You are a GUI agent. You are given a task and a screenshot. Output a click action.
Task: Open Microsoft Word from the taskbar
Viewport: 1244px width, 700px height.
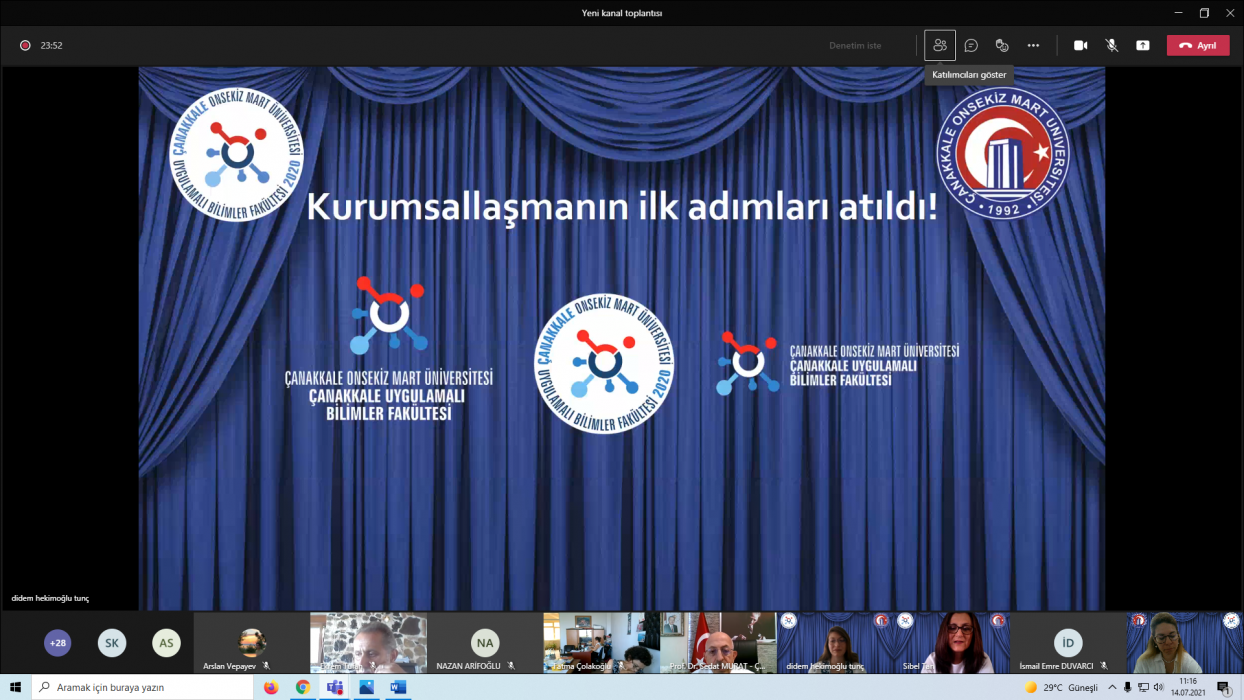point(398,687)
